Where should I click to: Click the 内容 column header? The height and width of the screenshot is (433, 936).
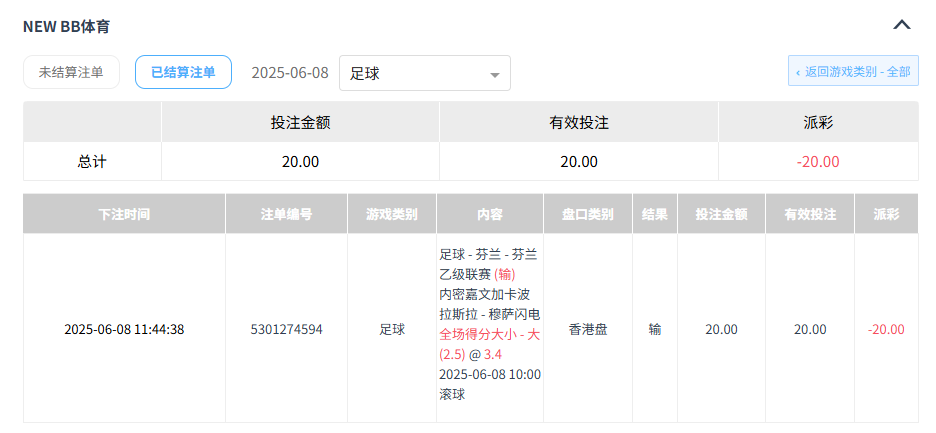pyautogui.click(x=490, y=214)
